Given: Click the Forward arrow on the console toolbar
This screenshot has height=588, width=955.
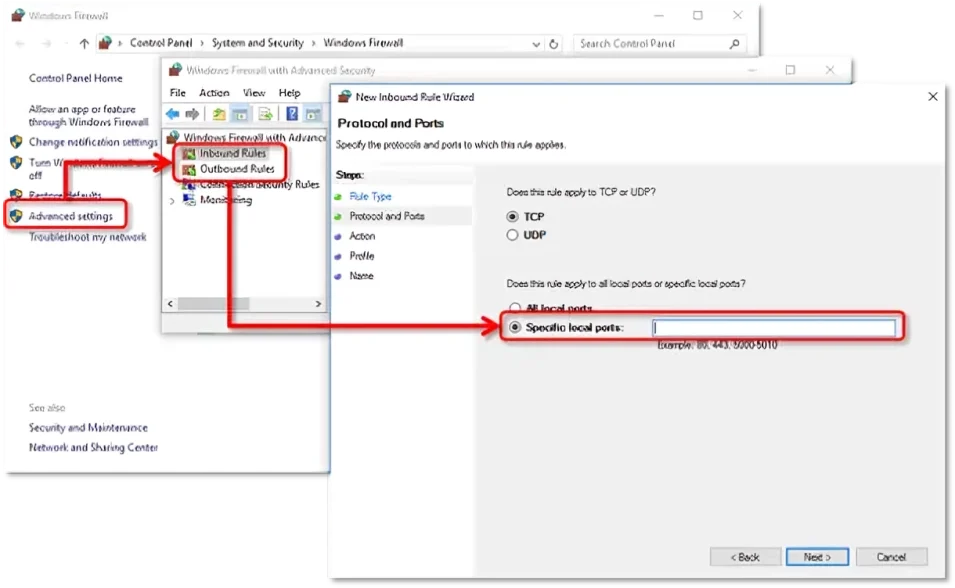Looking at the screenshot, I should click(191, 113).
